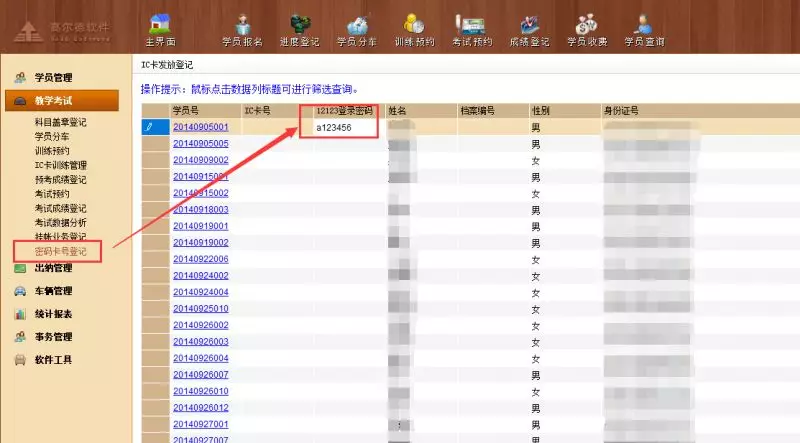
Task: Click the pencil edit icon on first row
Action: pyautogui.click(x=149, y=127)
